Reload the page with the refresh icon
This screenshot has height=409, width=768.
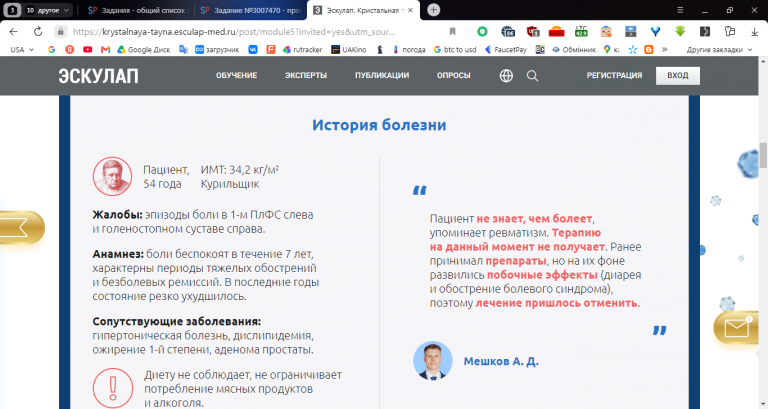point(38,32)
